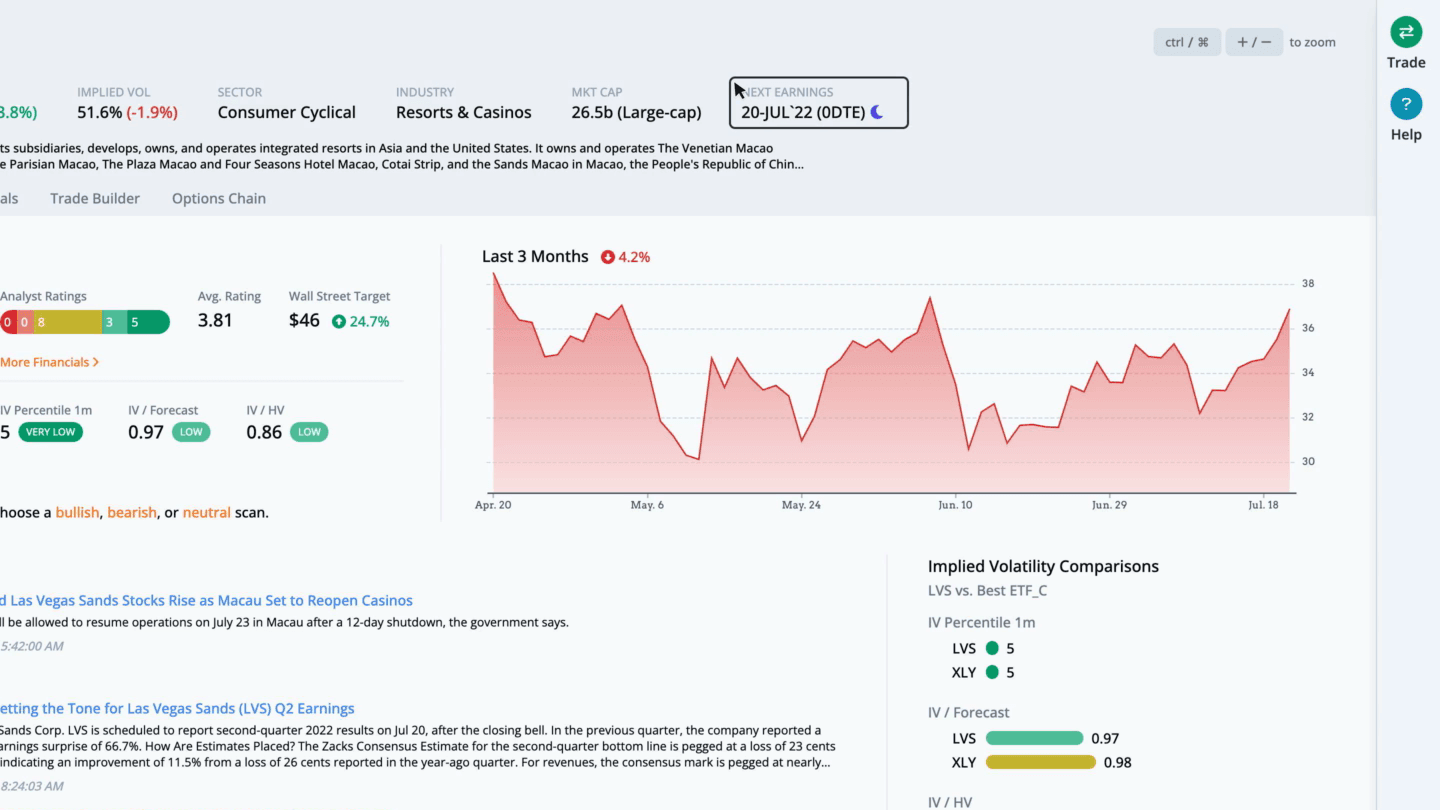The image size is (1440, 810).
Task: Click the green up-arrow icon near 24.7%
Action: pyautogui.click(x=339, y=322)
